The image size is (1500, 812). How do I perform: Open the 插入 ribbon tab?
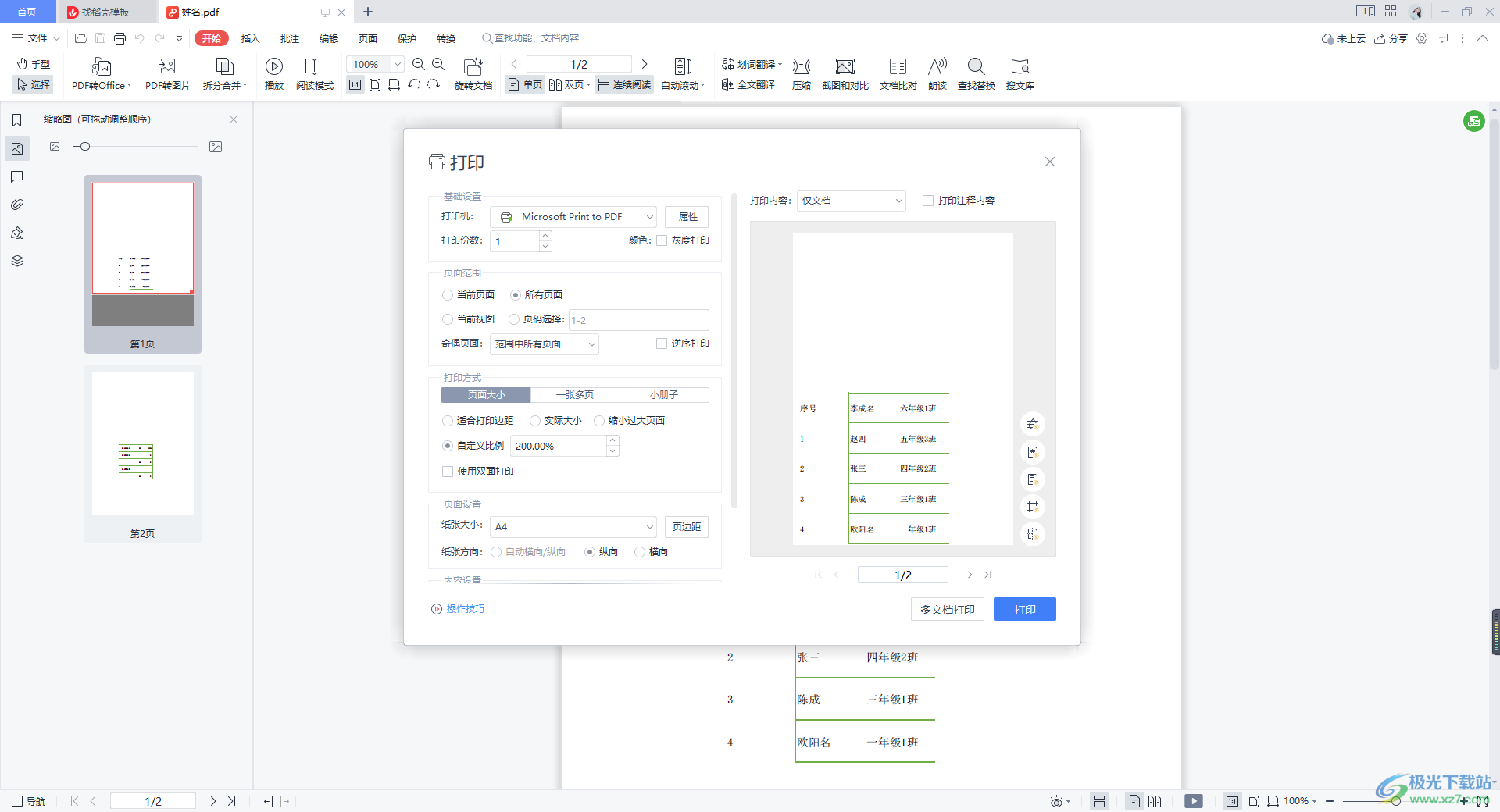(x=250, y=38)
